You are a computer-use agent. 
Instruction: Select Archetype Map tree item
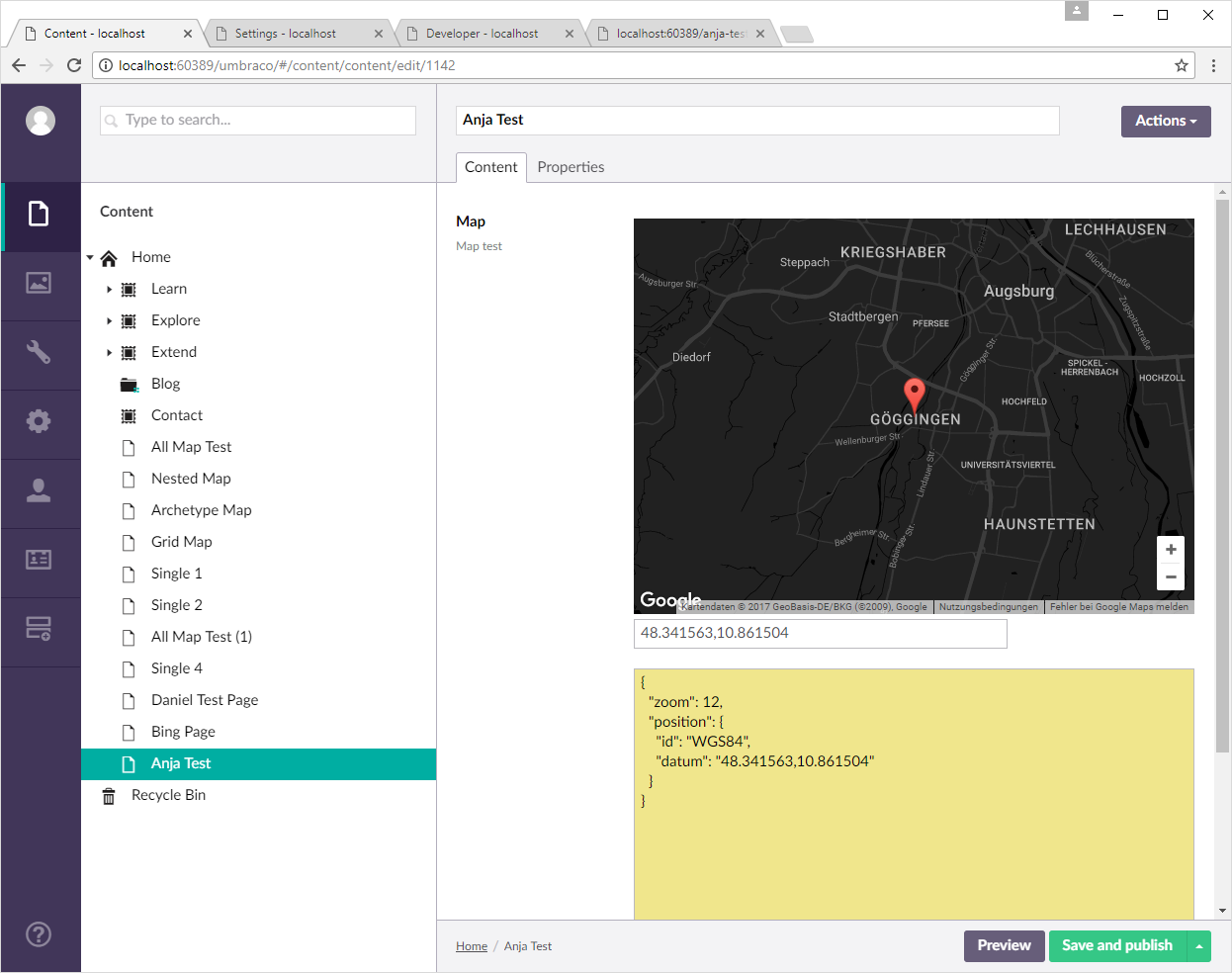(201, 511)
